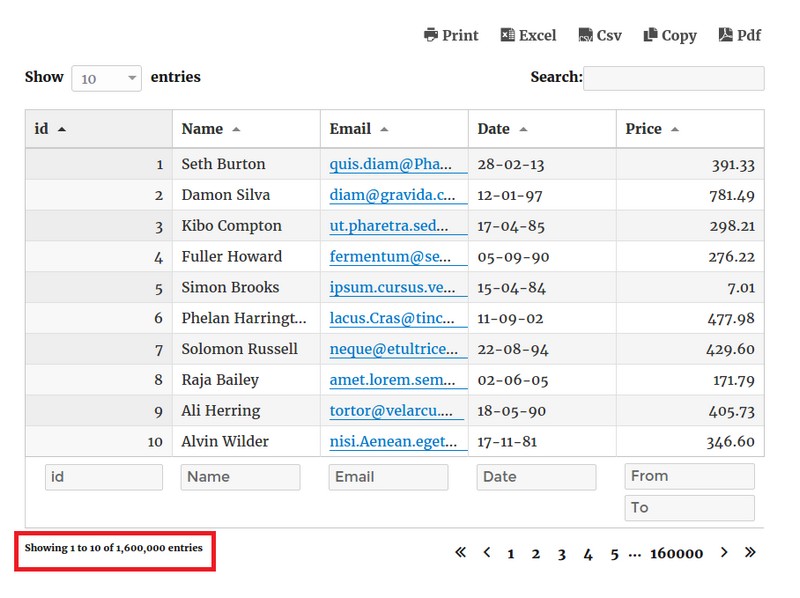
Task: Go to first page double-left arrow
Action: tap(461, 552)
